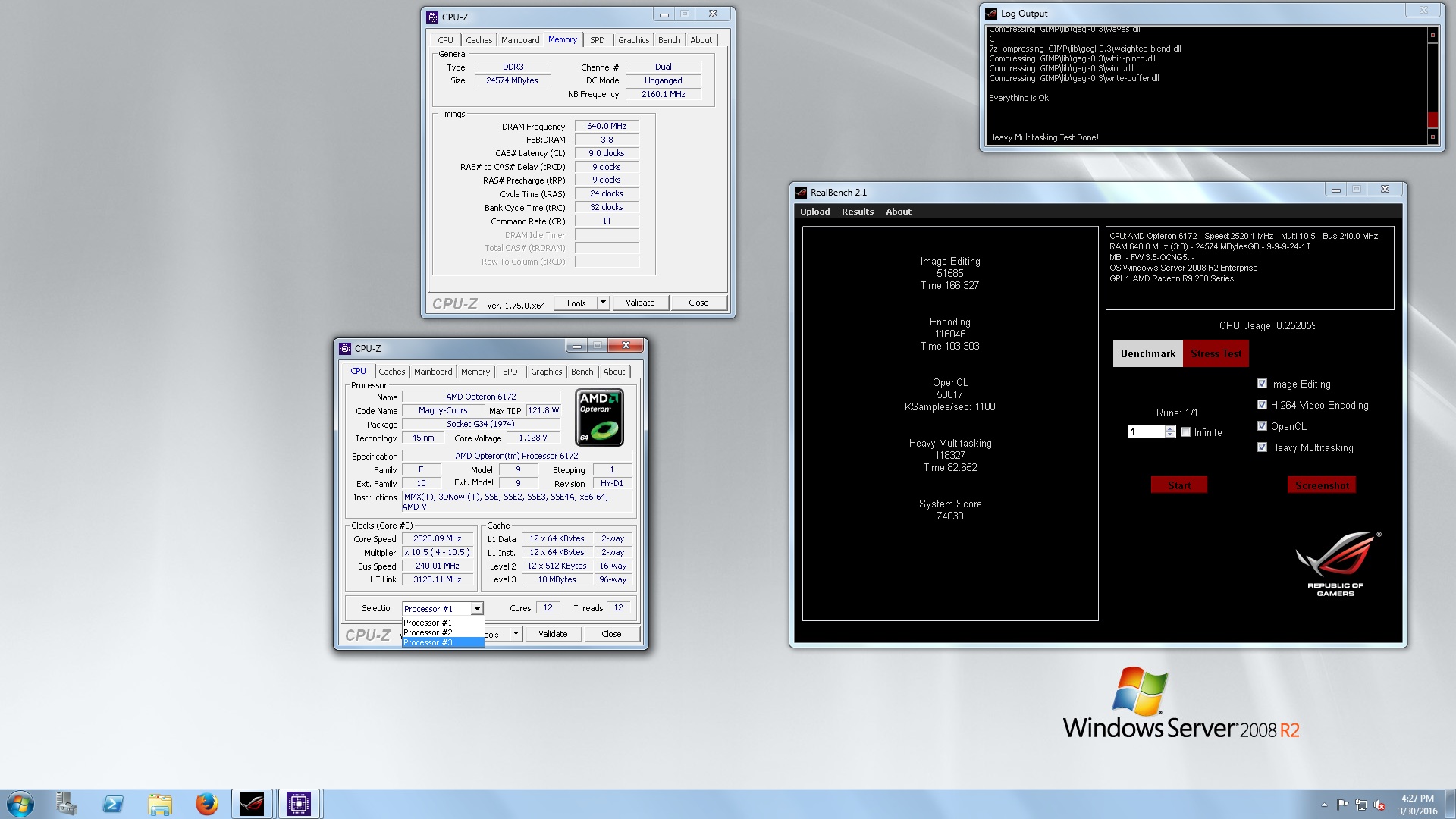Screen dimensions: 1456x819
Task: Open Graphics tab in Memory window
Action: click(633, 40)
